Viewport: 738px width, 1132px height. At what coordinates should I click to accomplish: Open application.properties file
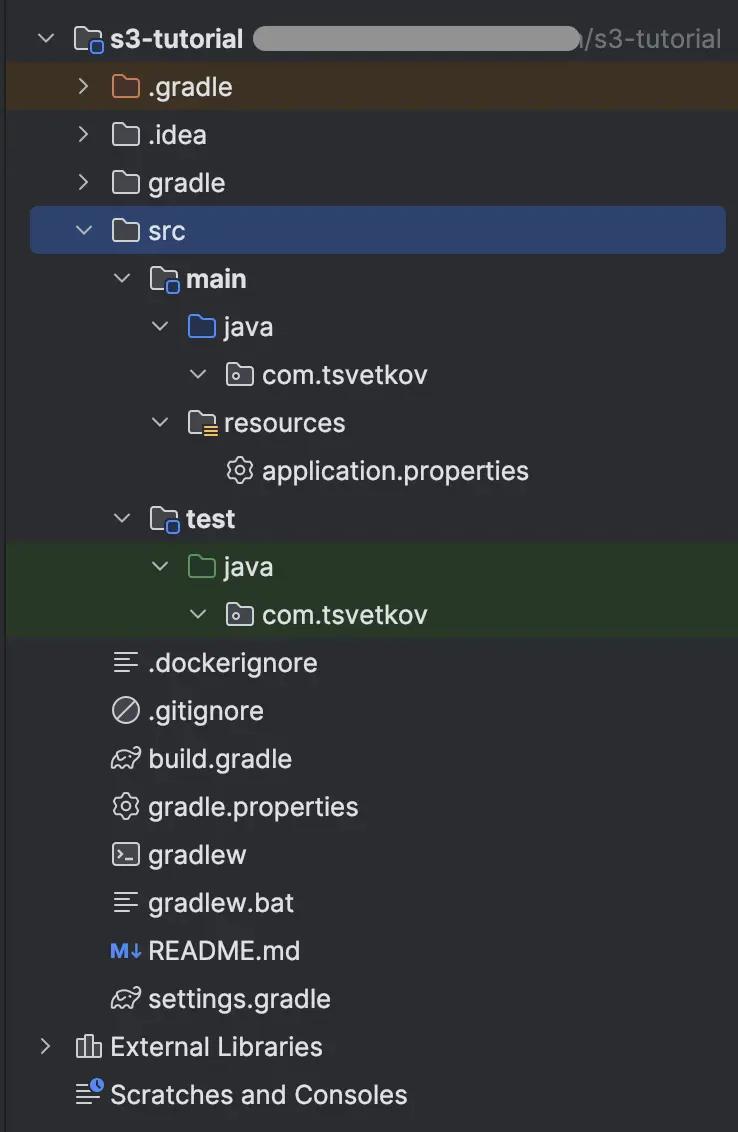(395, 471)
